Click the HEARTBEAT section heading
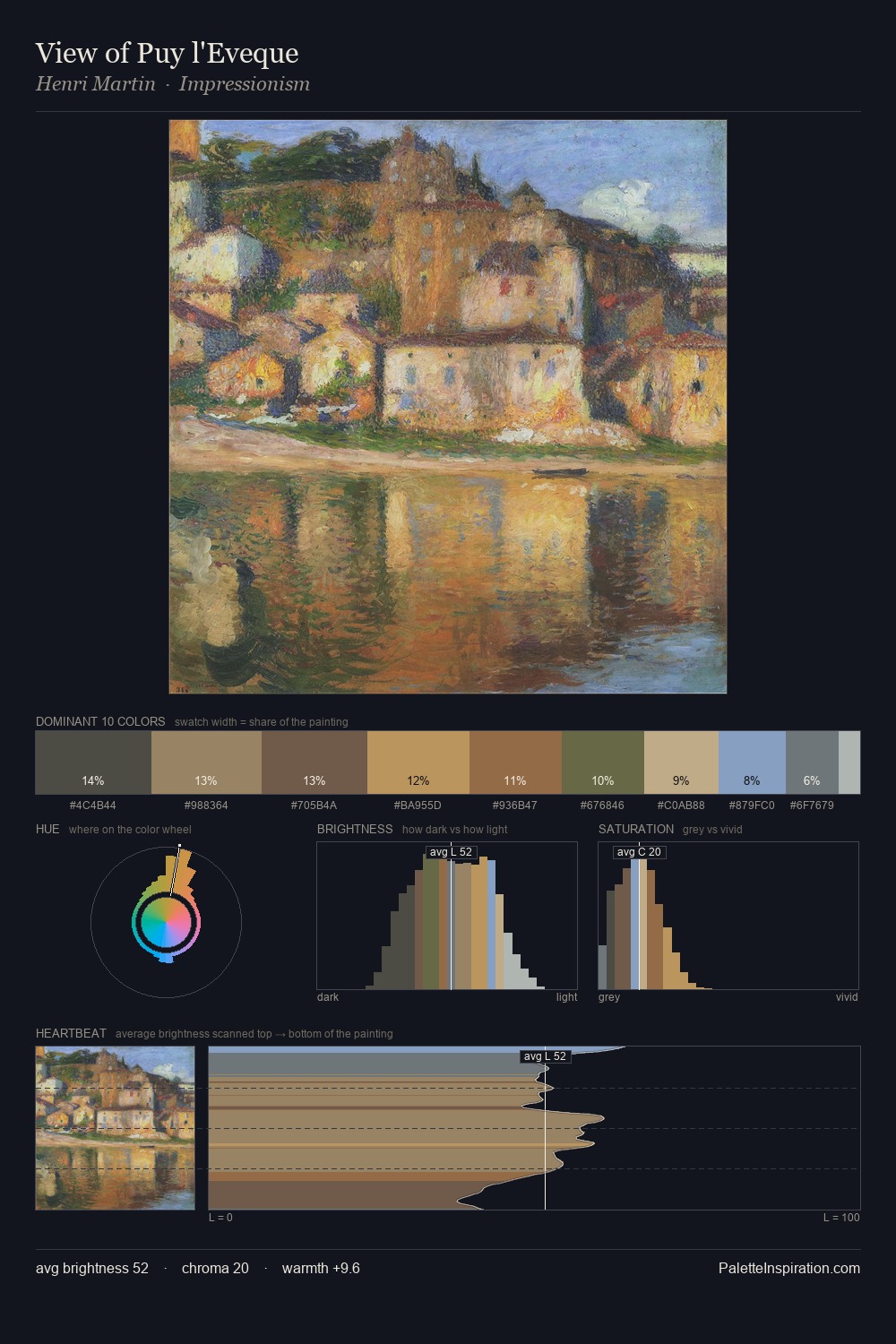The image size is (896, 1344). point(71,1033)
